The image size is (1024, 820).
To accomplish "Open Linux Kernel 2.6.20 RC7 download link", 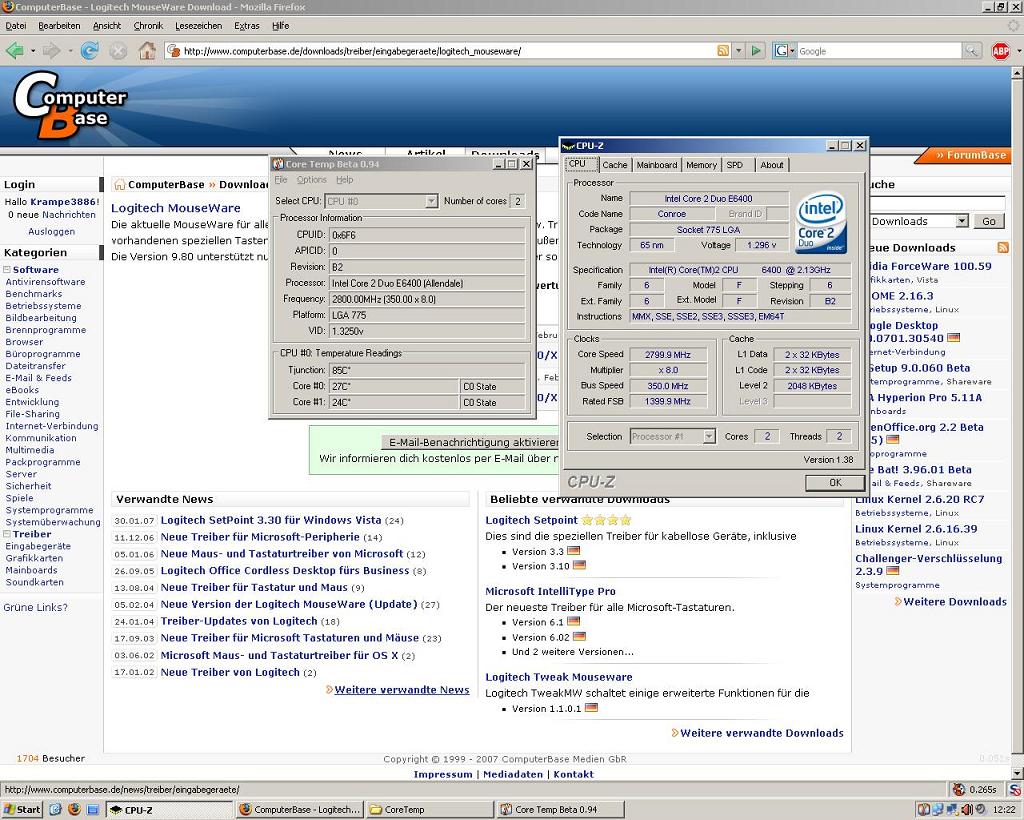I will coord(920,499).
